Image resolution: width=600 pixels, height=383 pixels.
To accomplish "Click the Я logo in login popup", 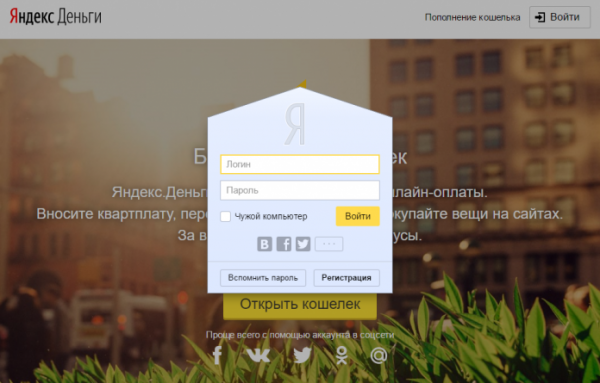I will [x=295, y=124].
